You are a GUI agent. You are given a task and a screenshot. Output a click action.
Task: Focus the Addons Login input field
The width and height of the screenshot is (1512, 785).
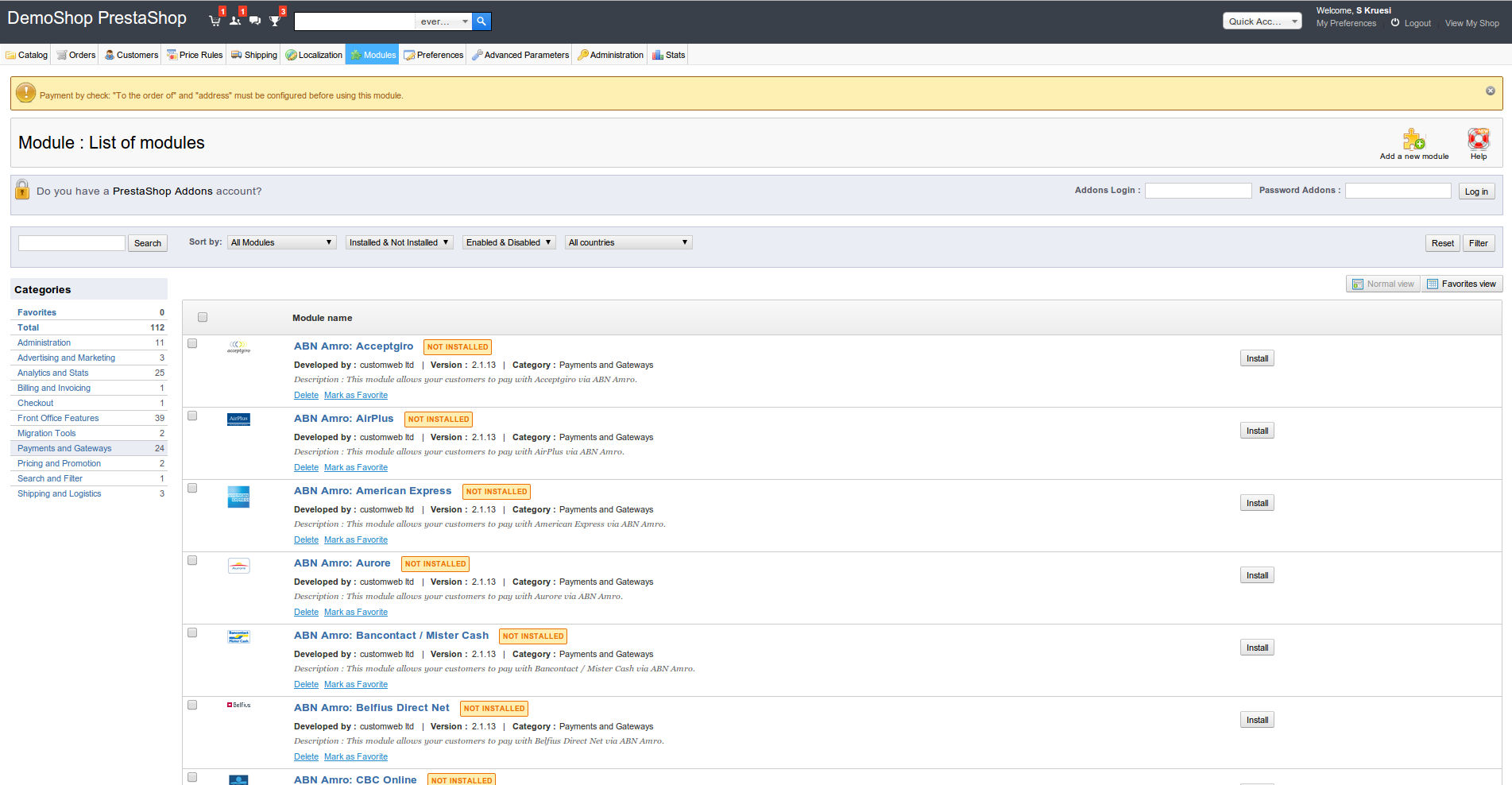tap(1198, 191)
